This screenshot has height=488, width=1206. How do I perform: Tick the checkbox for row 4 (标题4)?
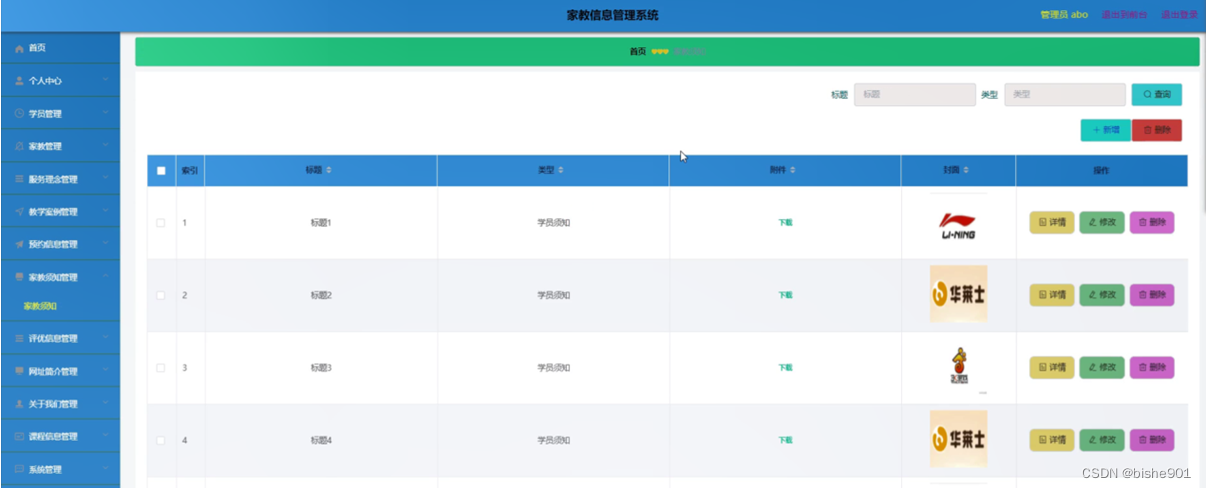point(161,440)
